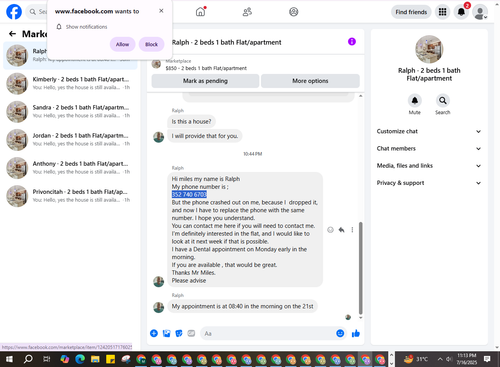
Task: Expand Chat members section
Action: [429, 148]
